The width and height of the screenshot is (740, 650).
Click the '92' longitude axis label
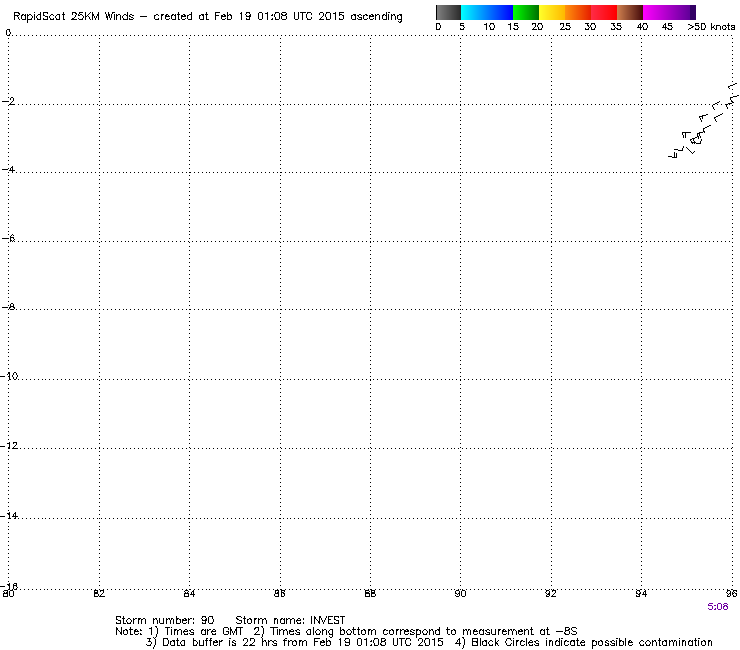551,593
